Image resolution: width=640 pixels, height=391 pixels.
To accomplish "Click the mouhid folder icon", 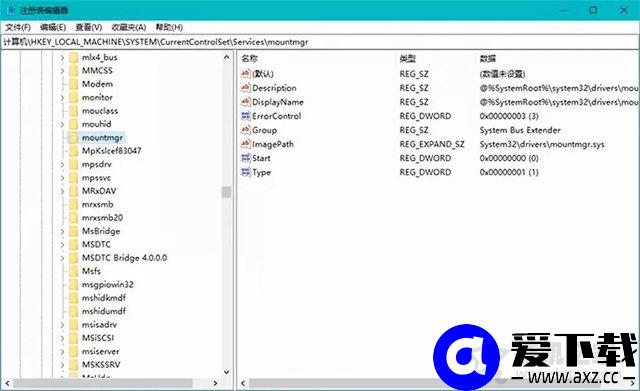I will point(73,124).
